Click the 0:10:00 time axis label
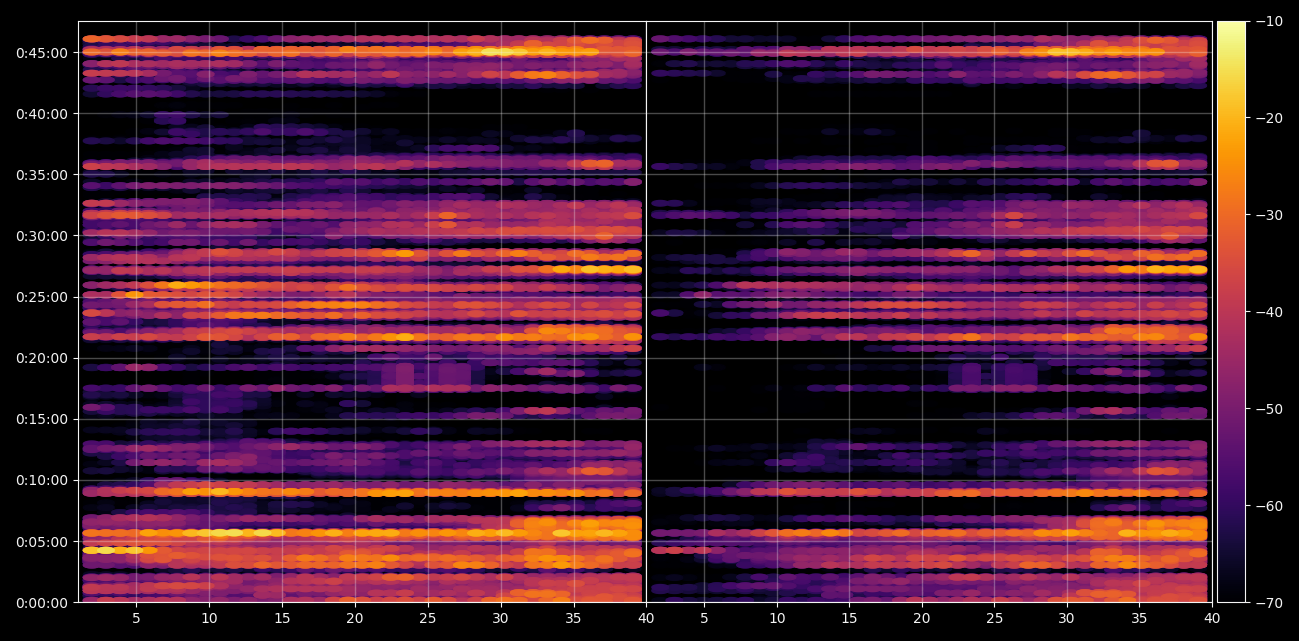 coord(42,480)
